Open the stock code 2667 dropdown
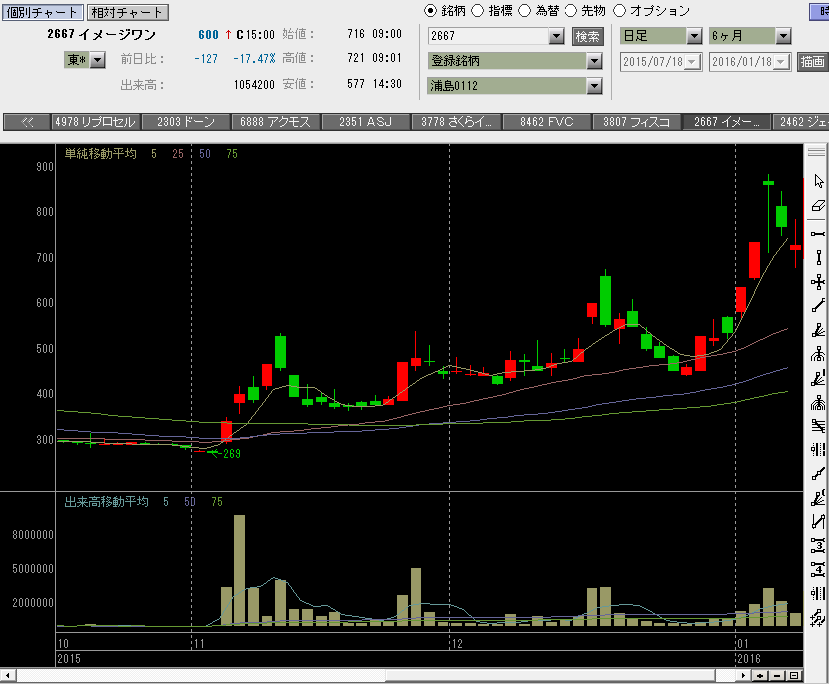This screenshot has width=829, height=684. pyautogui.click(x=556, y=36)
